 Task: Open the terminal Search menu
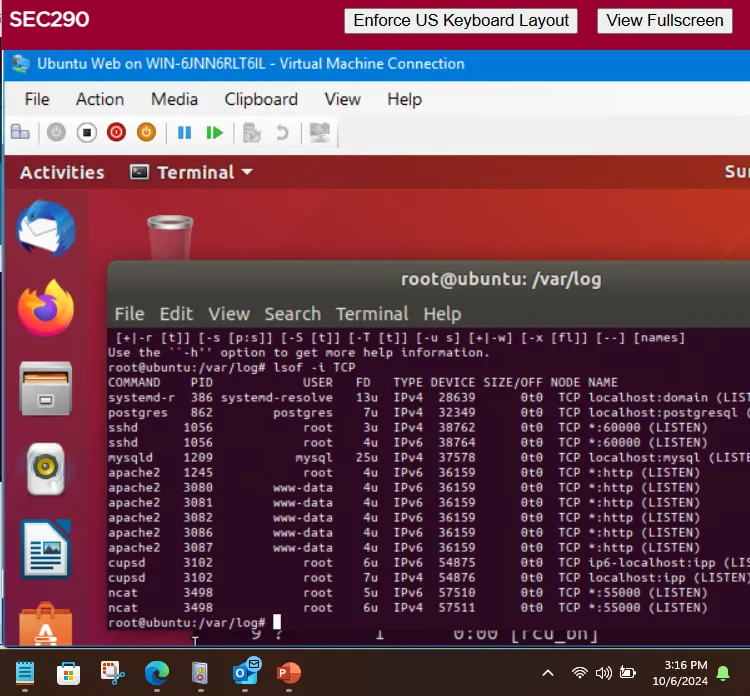click(x=293, y=314)
